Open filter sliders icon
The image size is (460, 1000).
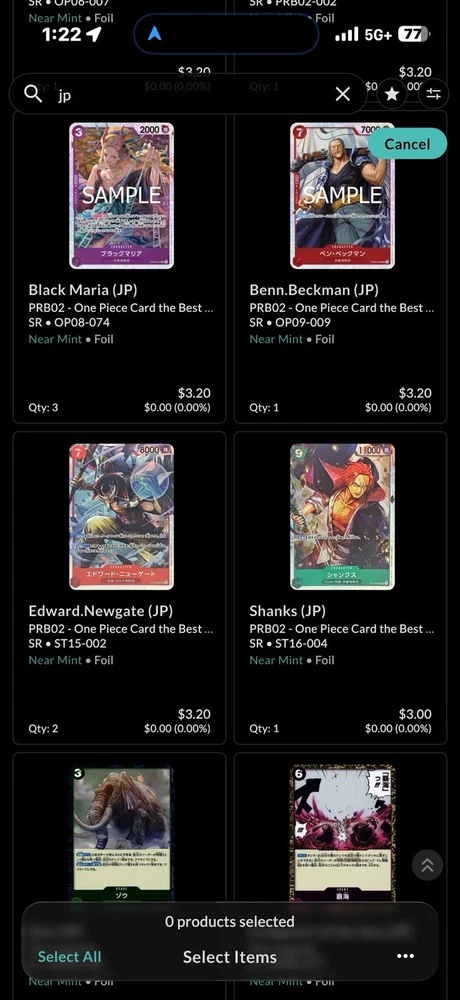pyautogui.click(x=434, y=94)
